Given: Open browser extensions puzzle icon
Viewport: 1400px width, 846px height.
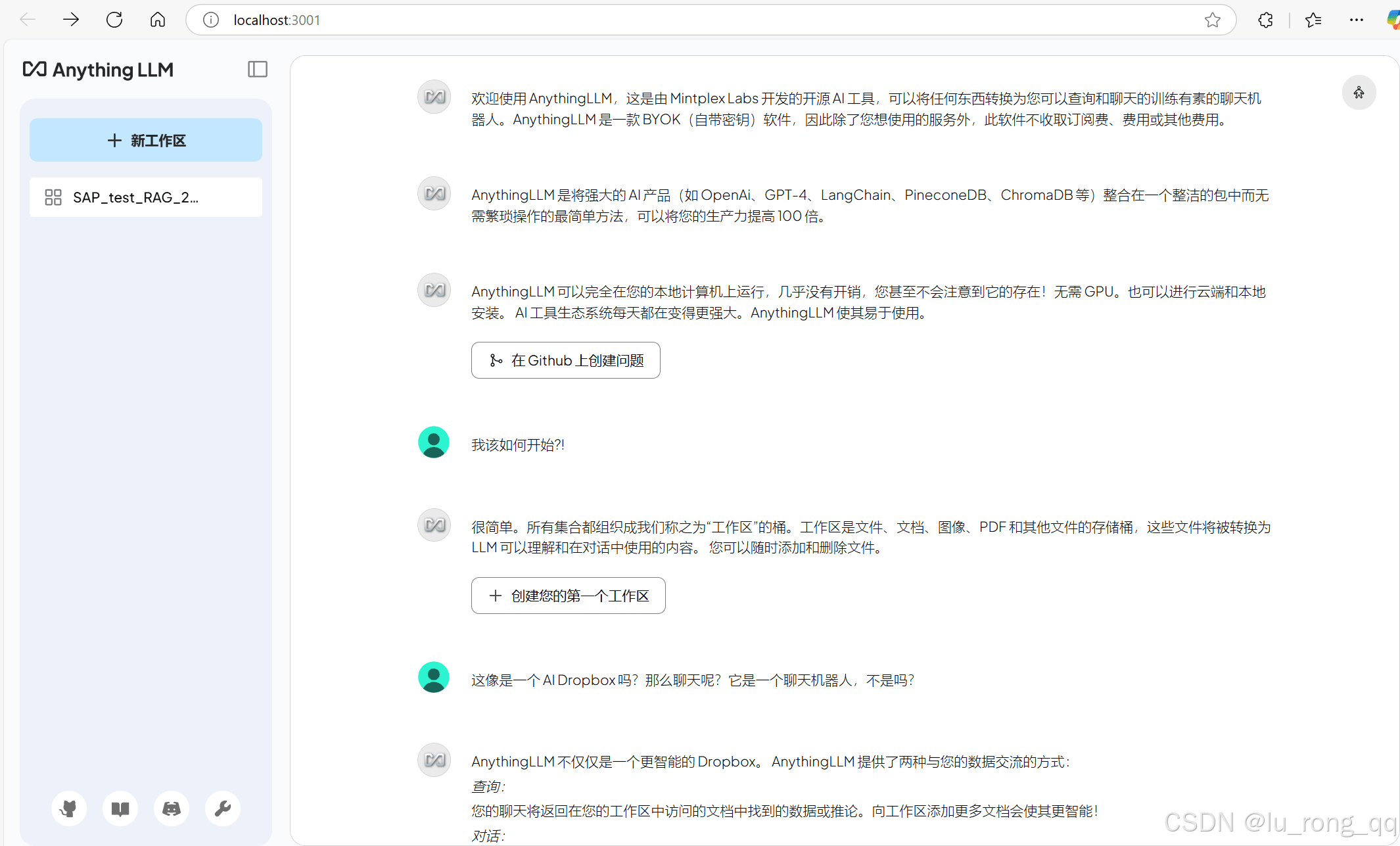Looking at the screenshot, I should point(1265,20).
